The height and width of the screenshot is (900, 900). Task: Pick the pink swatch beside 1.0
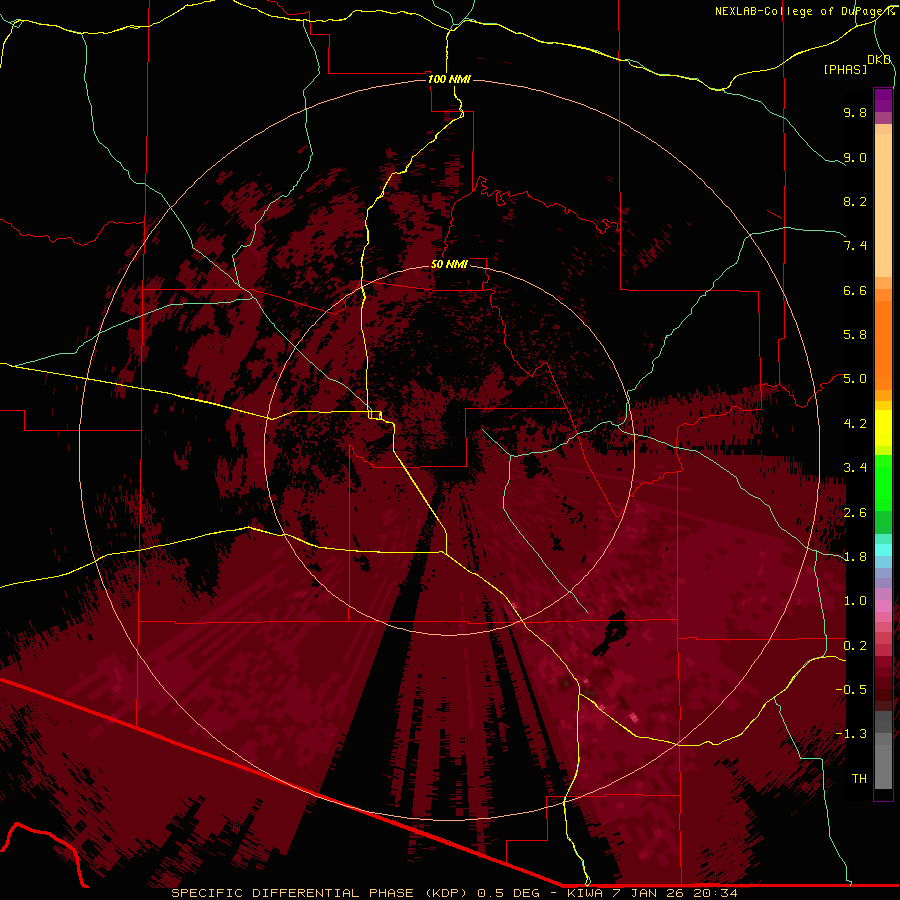pyautogui.click(x=883, y=606)
